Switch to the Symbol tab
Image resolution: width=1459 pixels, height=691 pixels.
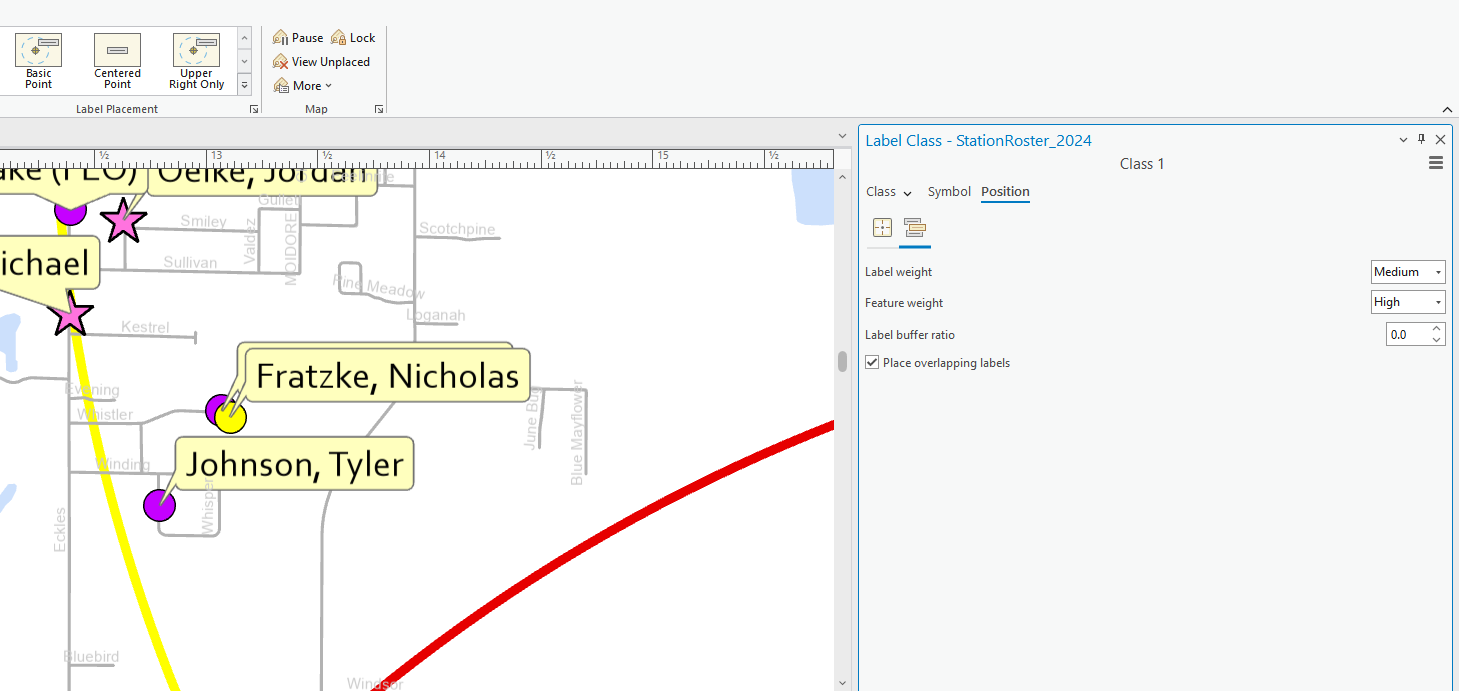(x=948, y=191)
